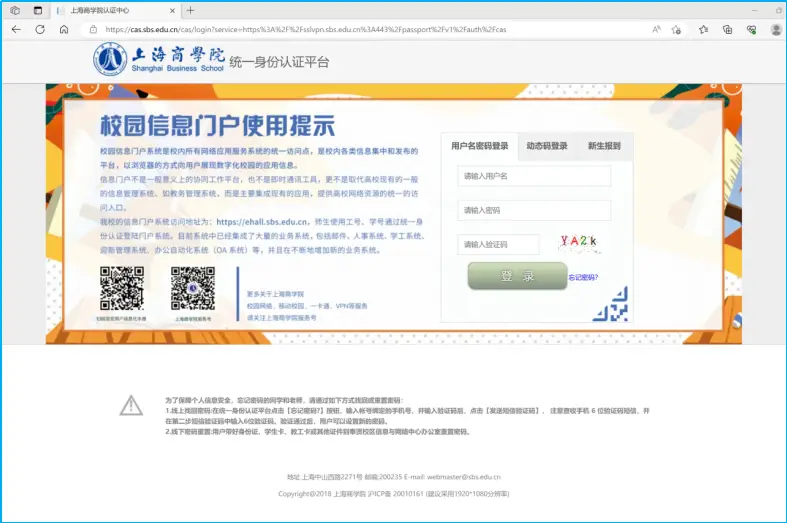The image size is (787, 523).
Task: Click the green 登录 login button
Action: (x=517, y=276)
